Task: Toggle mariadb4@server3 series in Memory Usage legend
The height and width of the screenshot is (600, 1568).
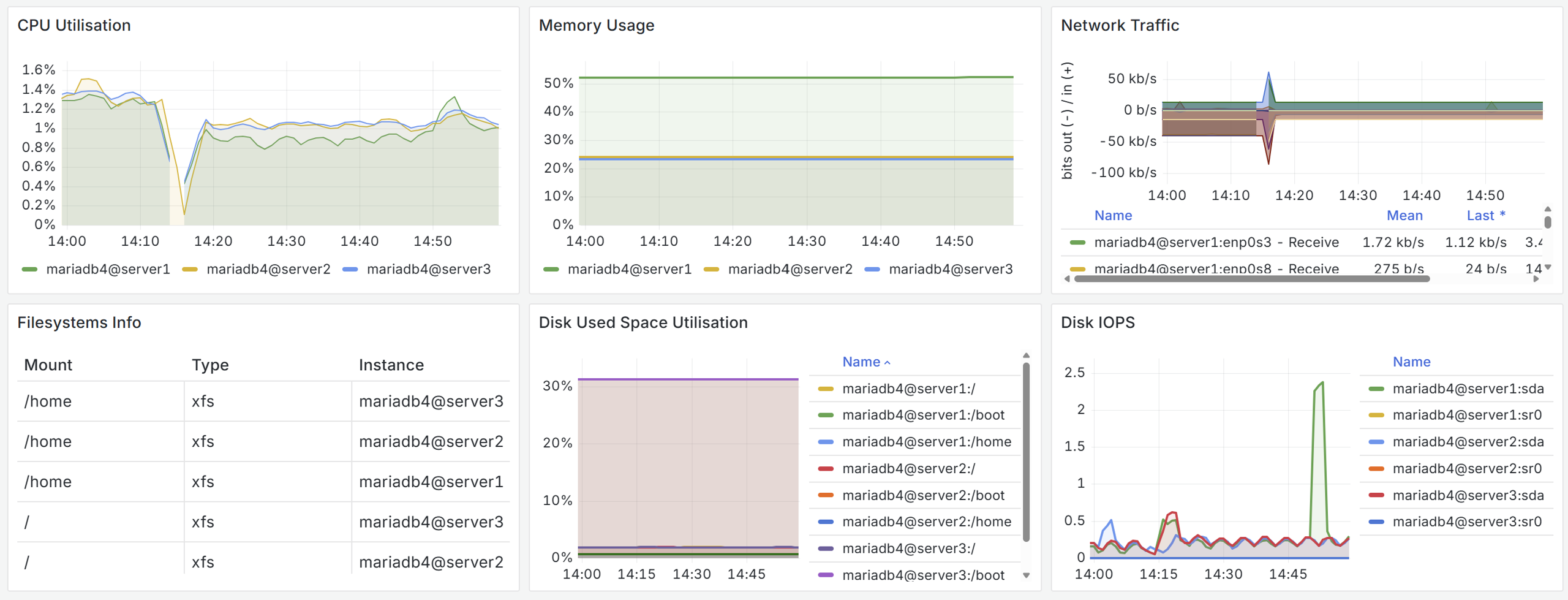Action: (x=950, y=269)
